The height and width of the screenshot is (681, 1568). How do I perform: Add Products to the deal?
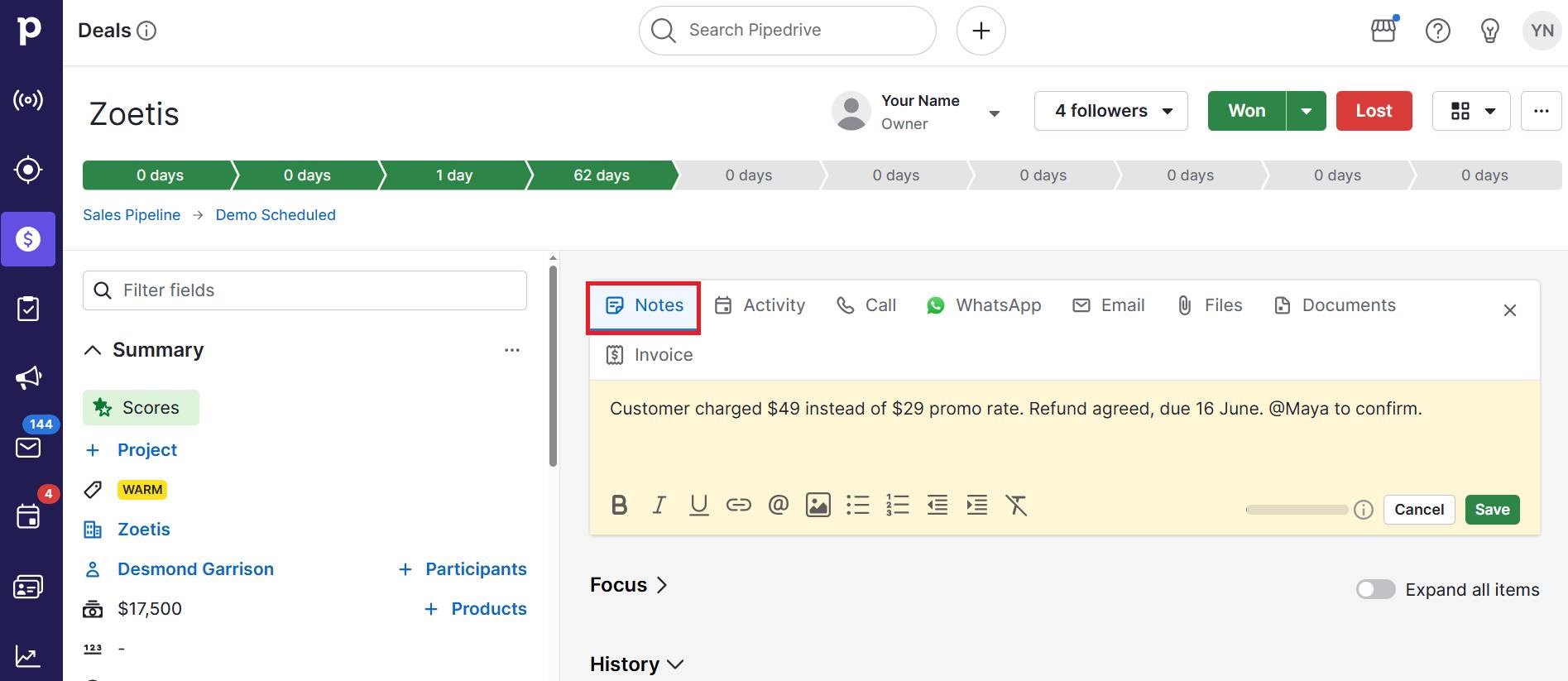click(x=476, y=609)
